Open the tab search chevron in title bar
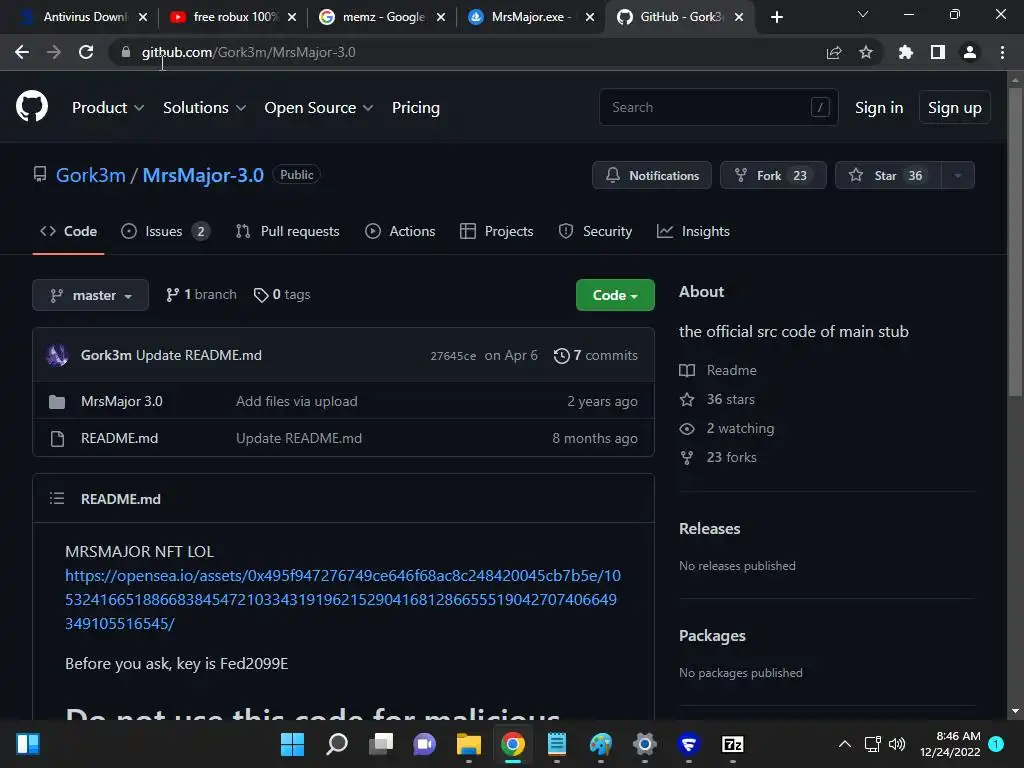The height and width of the screenshot is (768, 1024). 863,14
